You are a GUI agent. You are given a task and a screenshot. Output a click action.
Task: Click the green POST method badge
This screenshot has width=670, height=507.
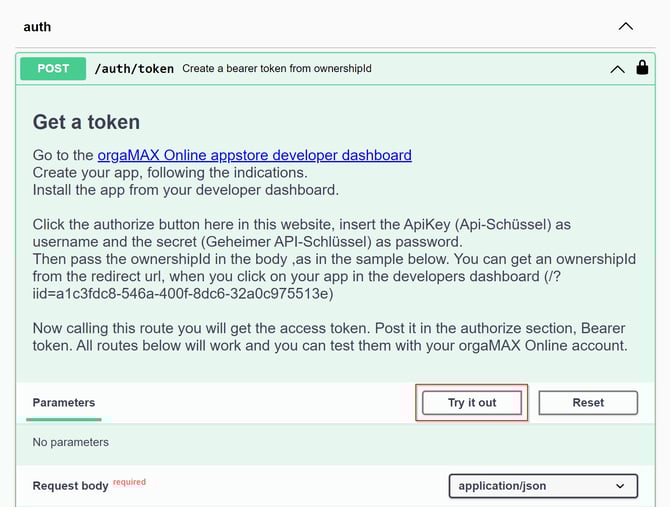pyautogui.click(x=53, y=69)
